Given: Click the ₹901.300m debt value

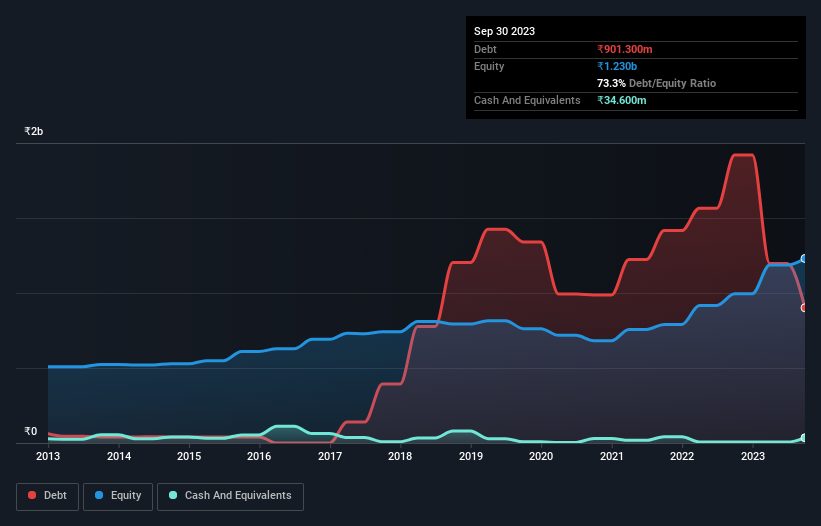Looking at the screenshot, I should coord(625,49).
